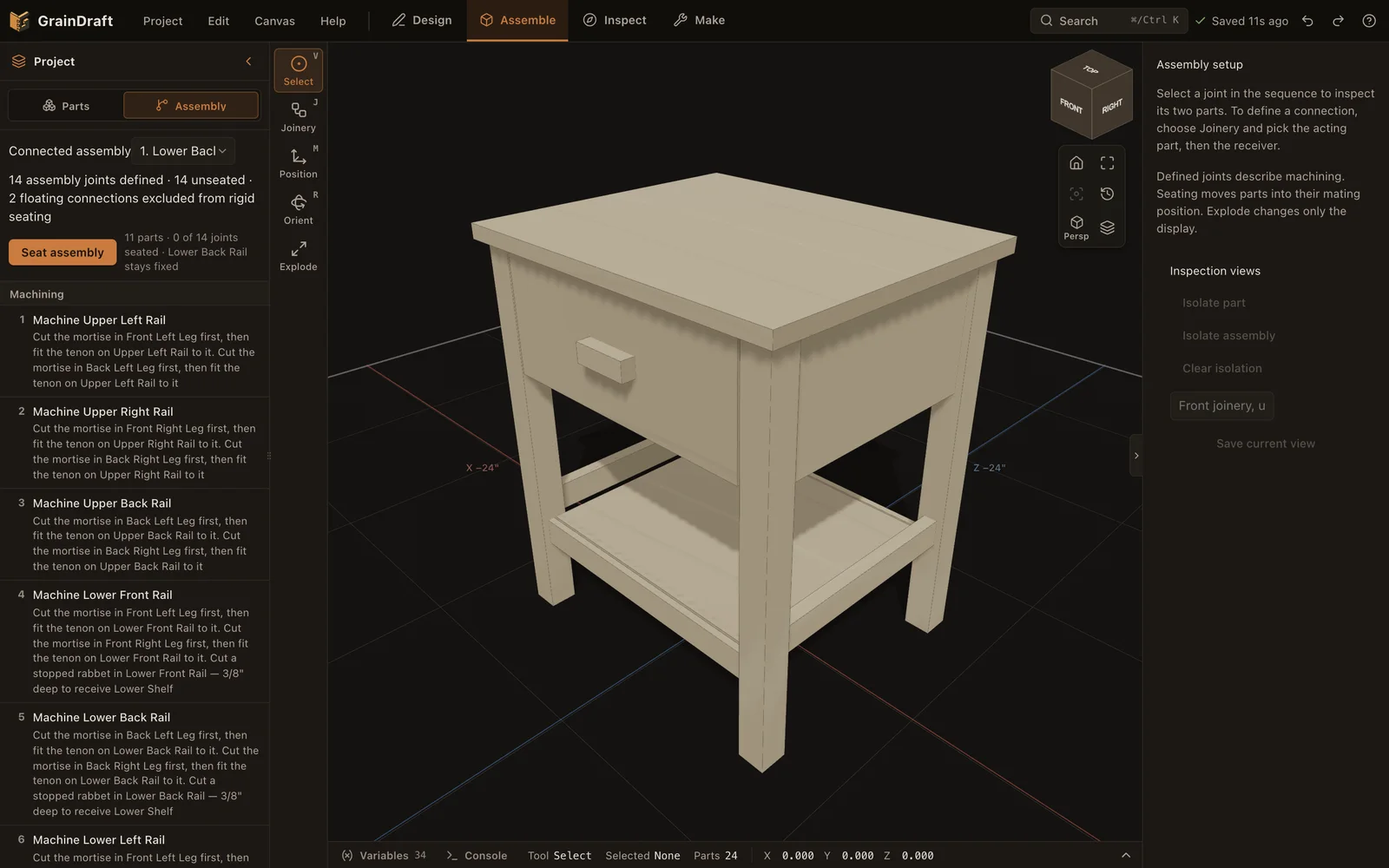Open the viewport layers icon

[x=1107, y=227]
